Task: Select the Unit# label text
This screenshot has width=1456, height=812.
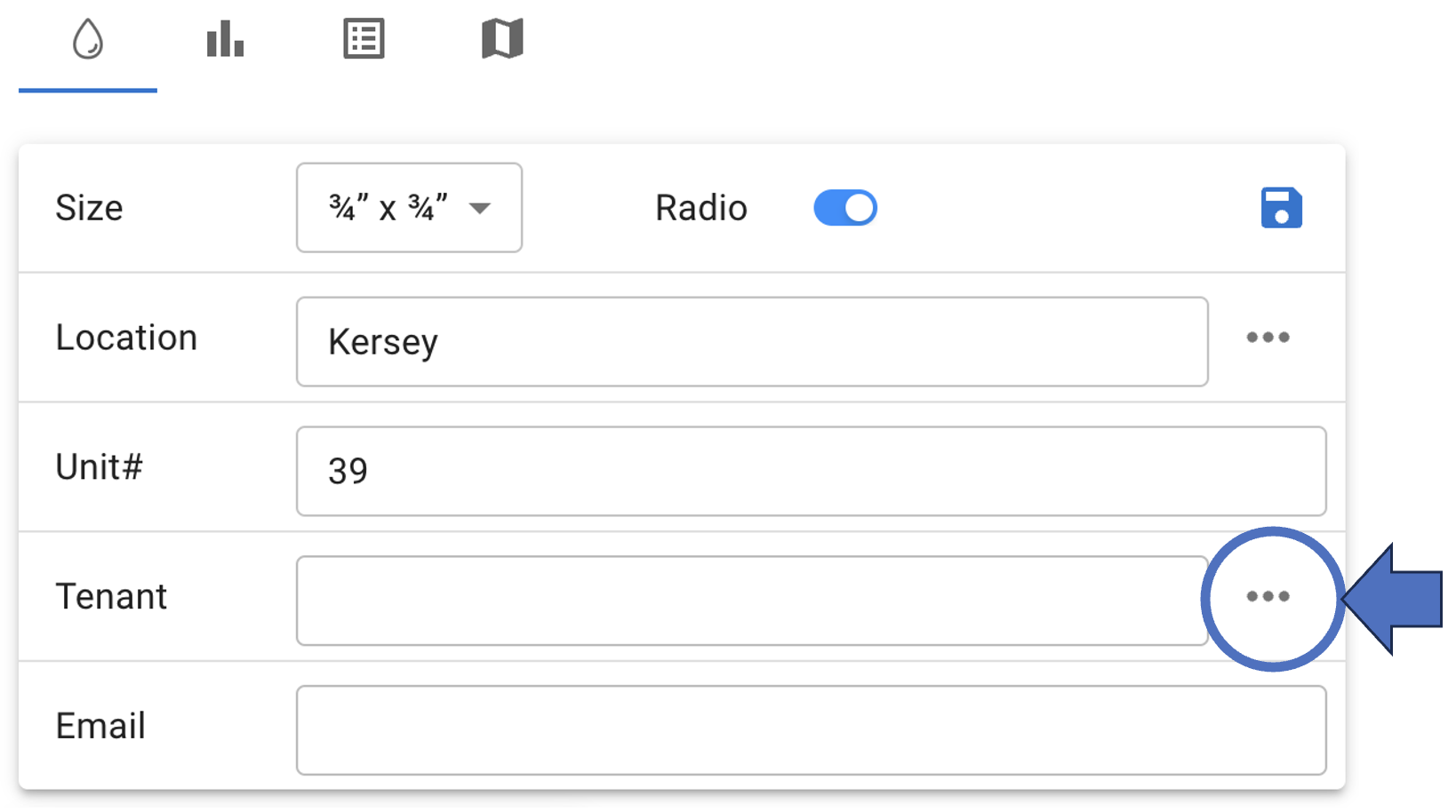Action: tap(99, 467)
